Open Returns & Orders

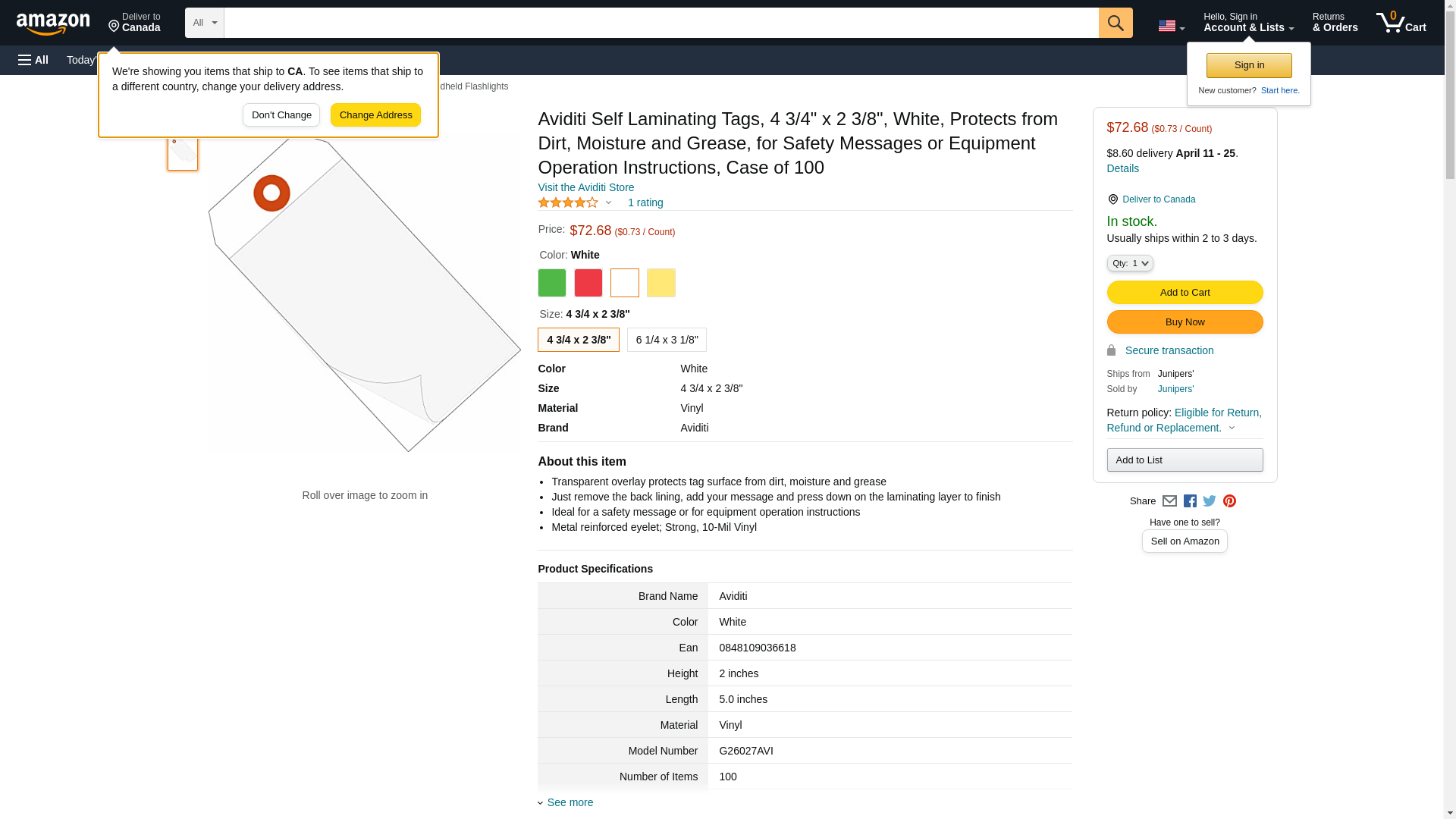point(1335,23)
